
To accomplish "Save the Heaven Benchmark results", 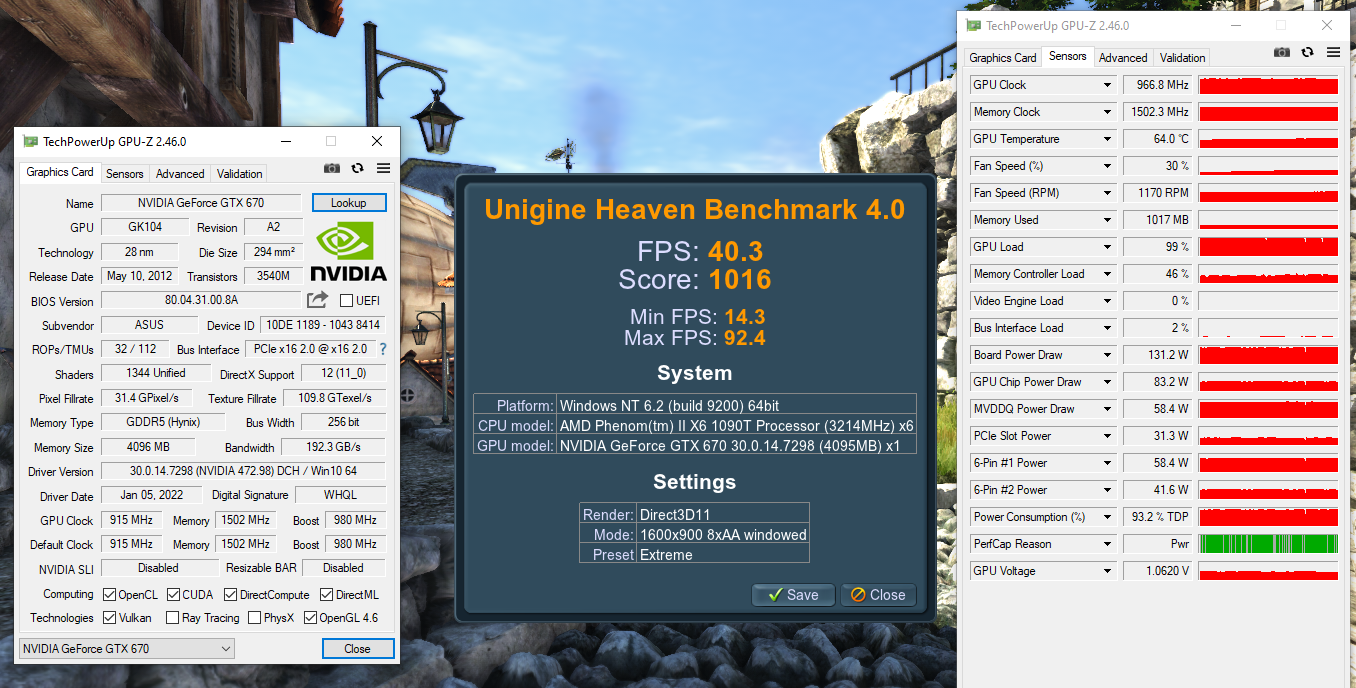I will 793,595.
